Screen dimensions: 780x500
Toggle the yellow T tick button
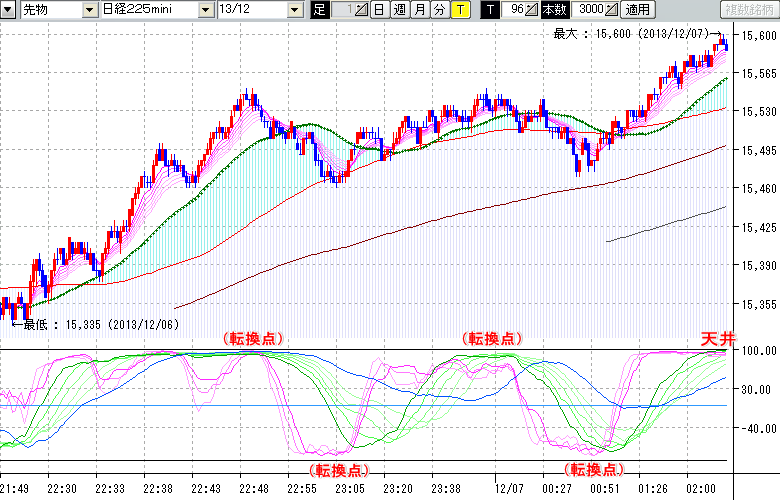pos(459,9)
